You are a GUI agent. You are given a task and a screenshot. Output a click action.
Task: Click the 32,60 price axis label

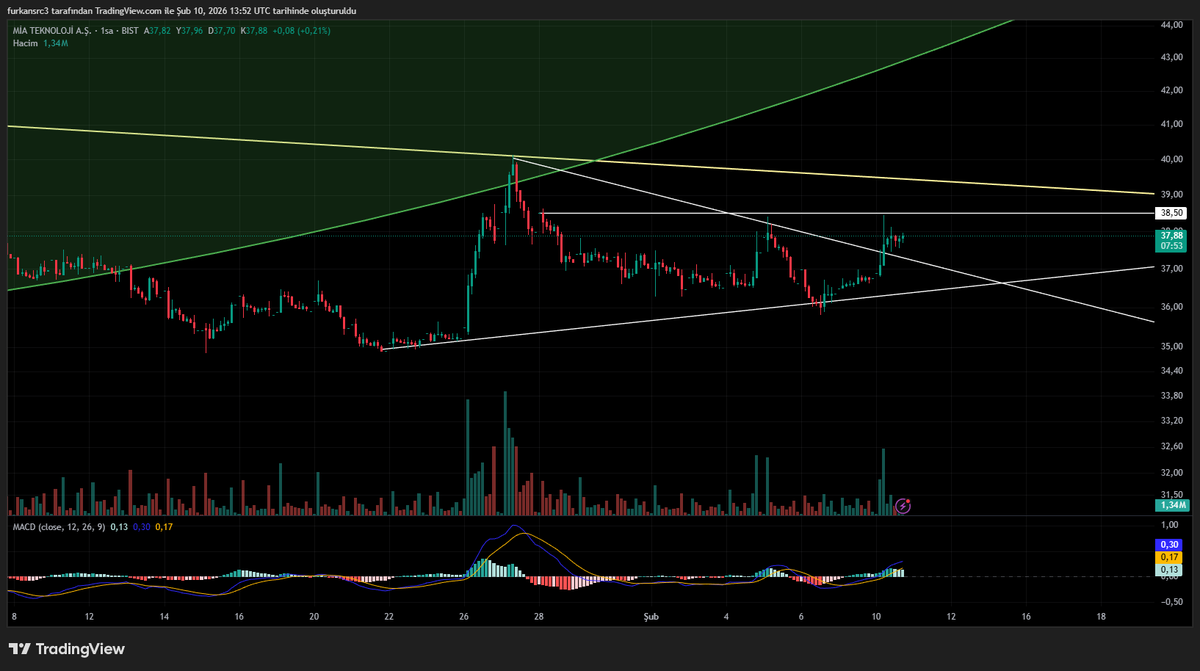(1172, 446)
